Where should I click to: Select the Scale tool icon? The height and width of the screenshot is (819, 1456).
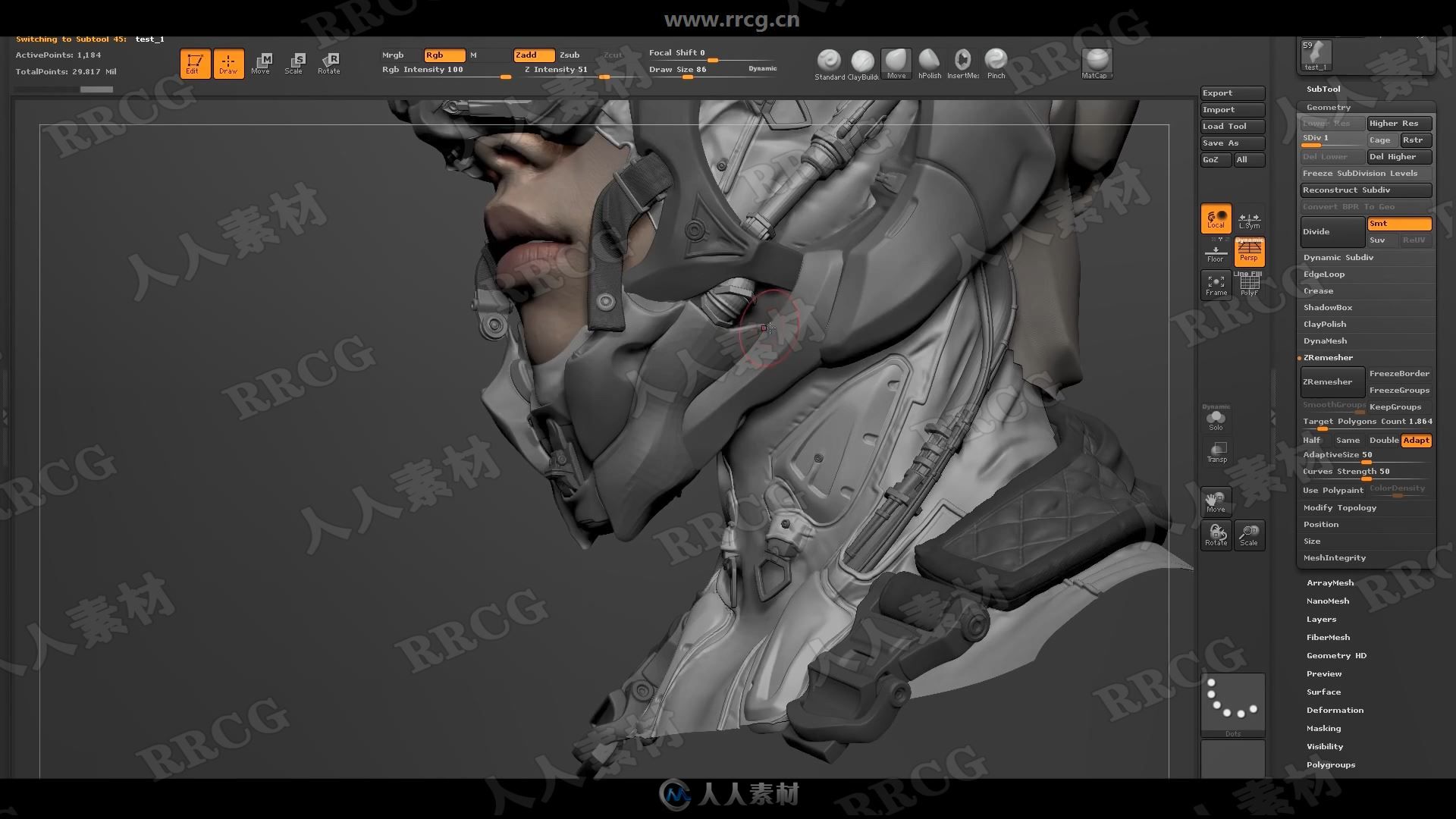pyautogui.click(x=296, y=62)
